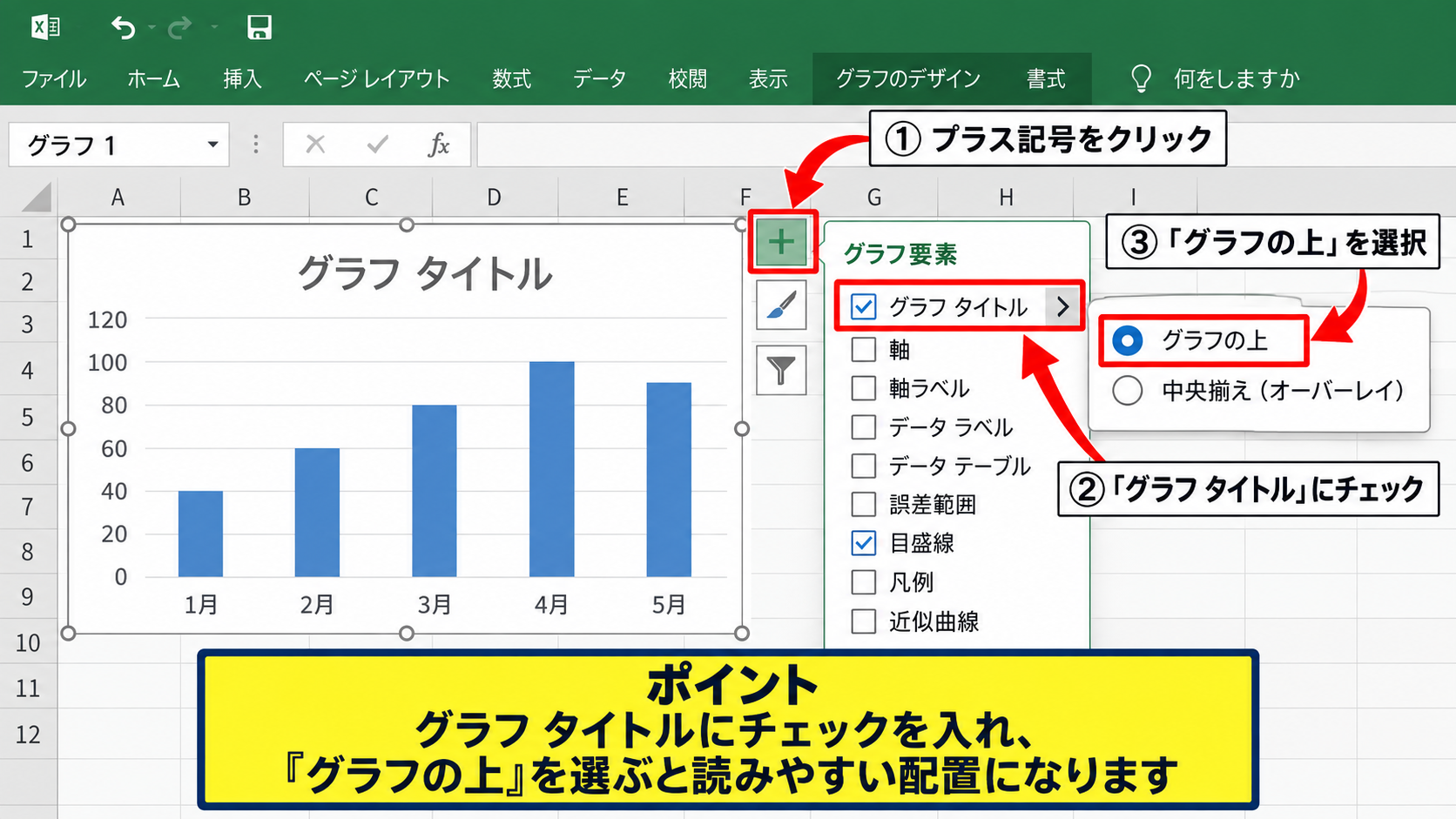Screen dimensions: 1456x819
Task: Click the fx insert function icon
Action: coord(439,144)
